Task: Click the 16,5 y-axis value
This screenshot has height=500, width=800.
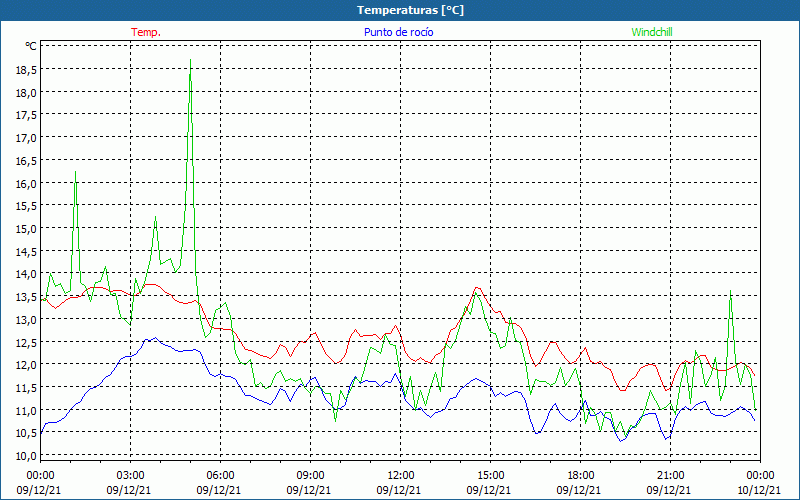Action: point(26,161)
